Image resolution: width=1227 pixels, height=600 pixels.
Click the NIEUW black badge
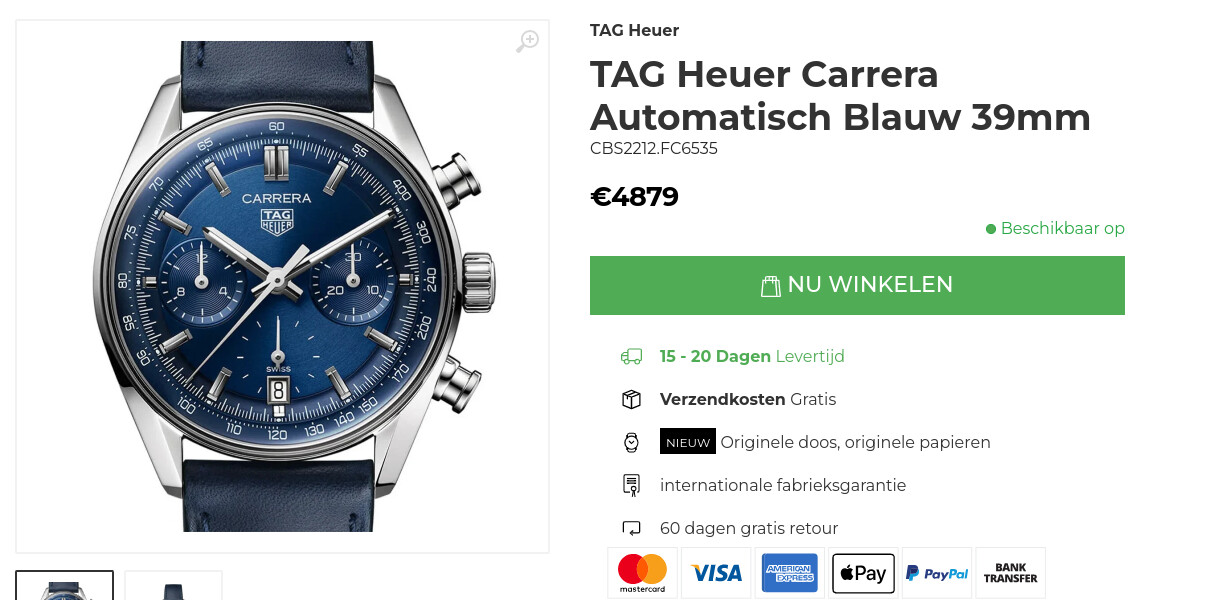[x=688, y=442]
